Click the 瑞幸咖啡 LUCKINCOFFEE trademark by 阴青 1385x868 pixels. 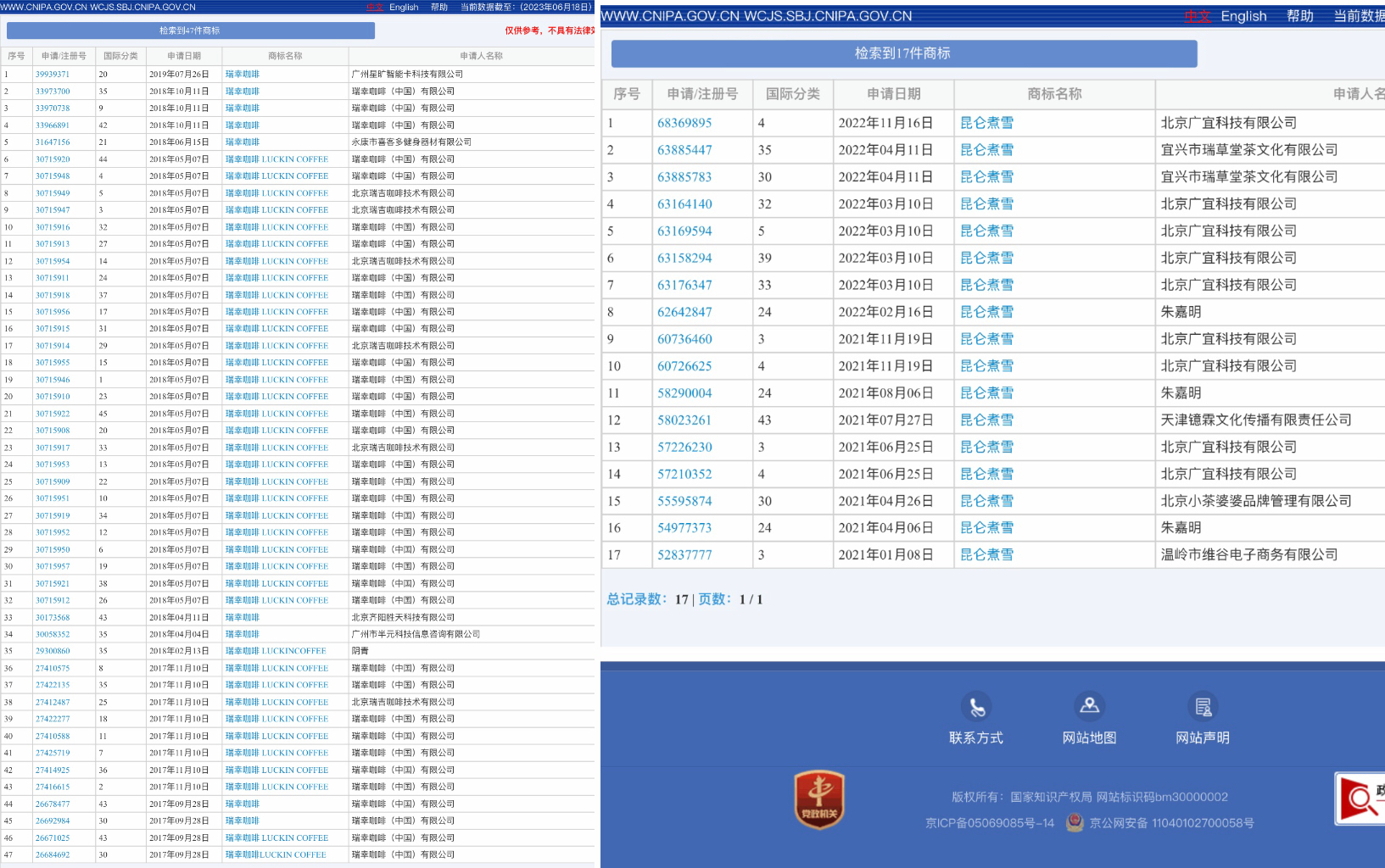click(x=276, y=651)
